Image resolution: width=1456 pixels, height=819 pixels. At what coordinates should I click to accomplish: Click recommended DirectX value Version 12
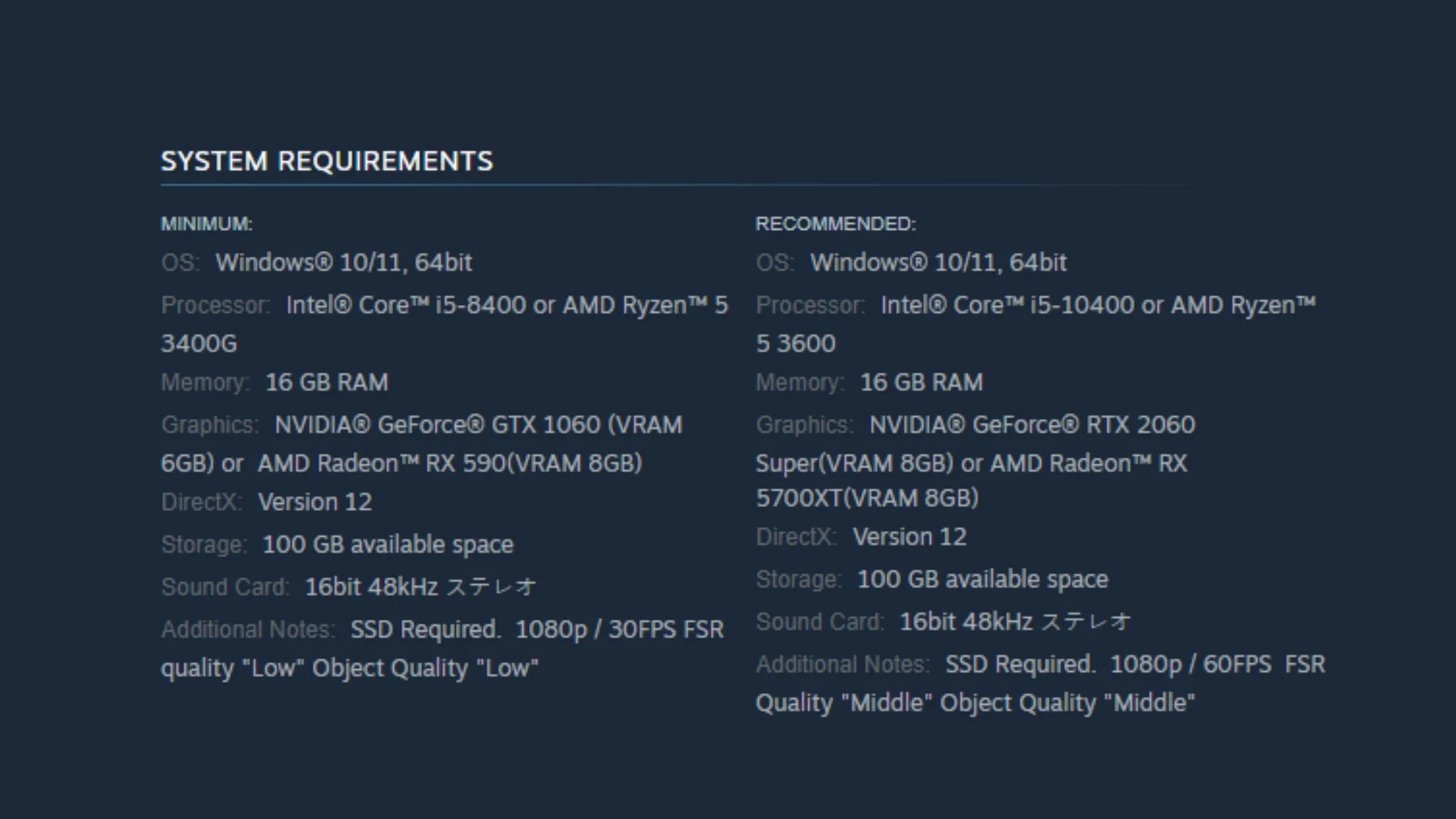click(910, 537)
